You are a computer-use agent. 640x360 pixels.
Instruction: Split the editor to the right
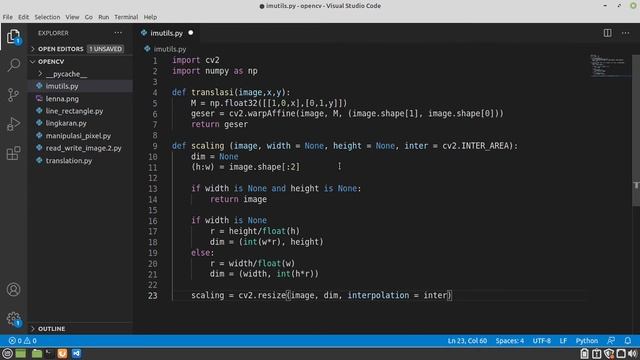coord(607,33)
